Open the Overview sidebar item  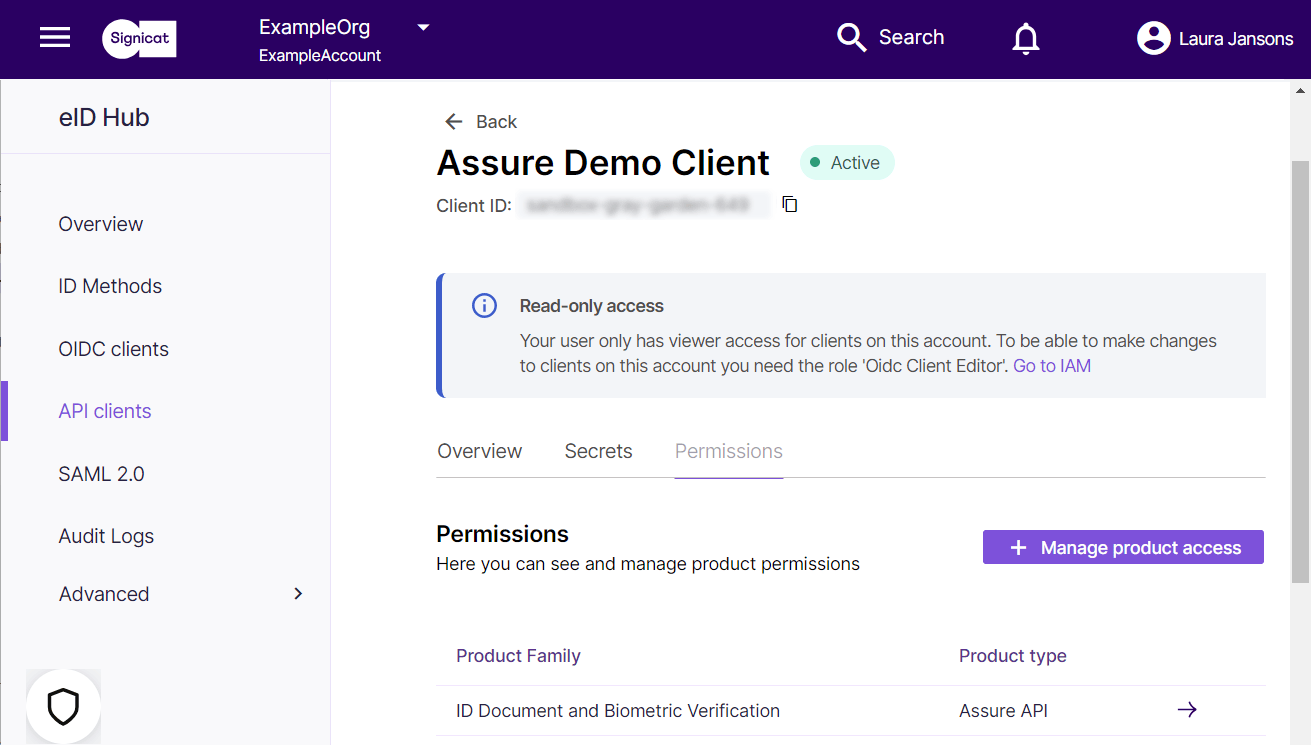[101, 224]
